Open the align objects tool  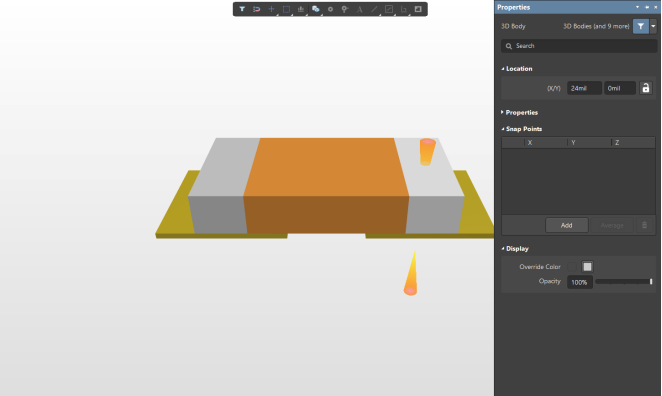301,9
